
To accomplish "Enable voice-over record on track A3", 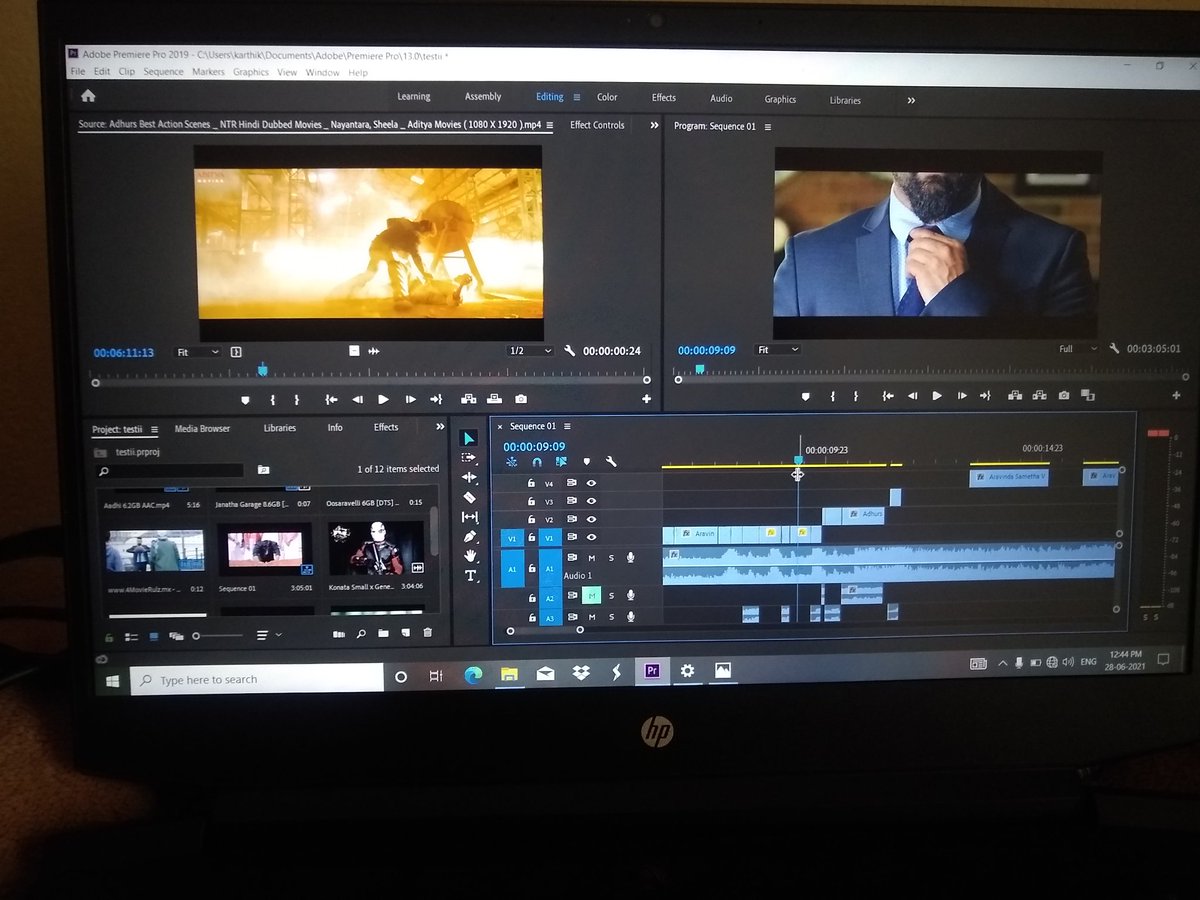I will tap(630, 617).
